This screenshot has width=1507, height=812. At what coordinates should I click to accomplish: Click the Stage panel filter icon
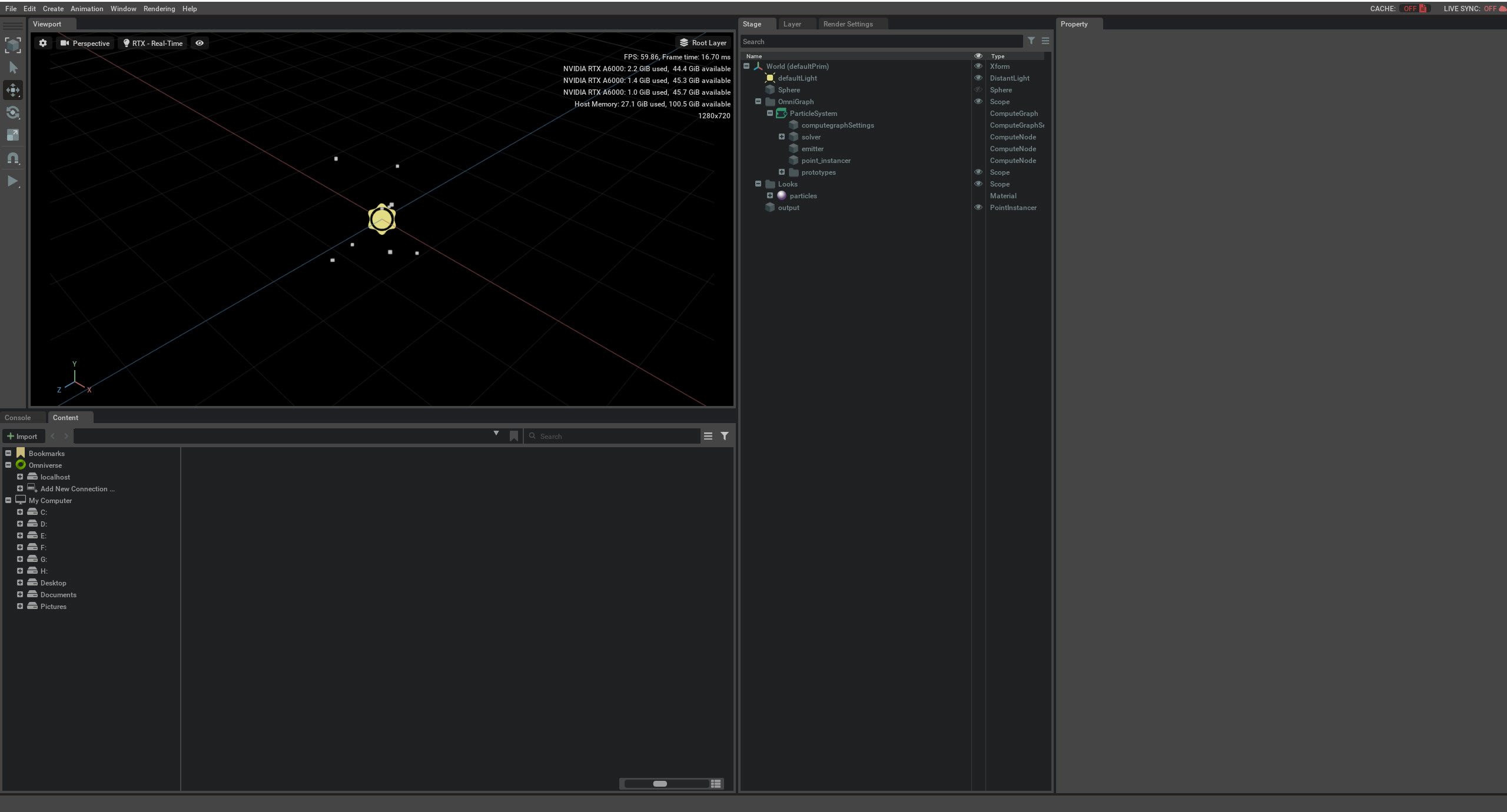tap(1031, 41)
